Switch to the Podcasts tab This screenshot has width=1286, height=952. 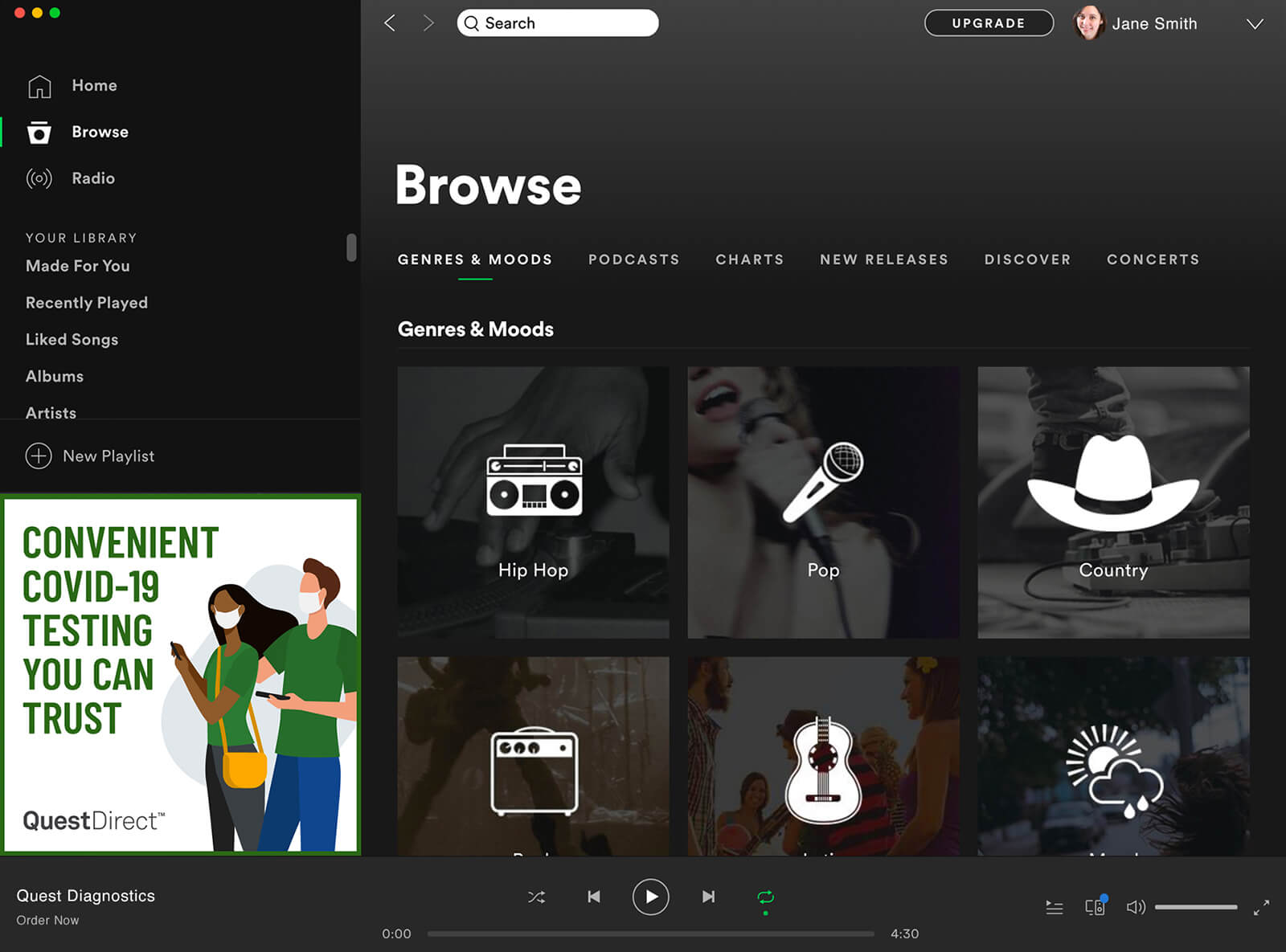633,259
